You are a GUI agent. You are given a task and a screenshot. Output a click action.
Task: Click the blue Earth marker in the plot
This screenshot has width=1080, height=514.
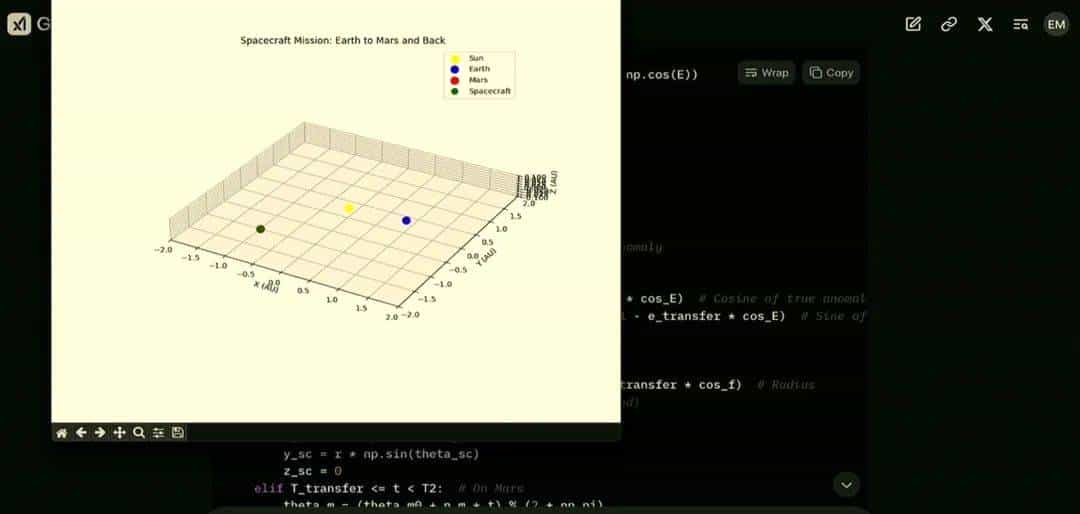pyautogui.click(x=406, y=220)
